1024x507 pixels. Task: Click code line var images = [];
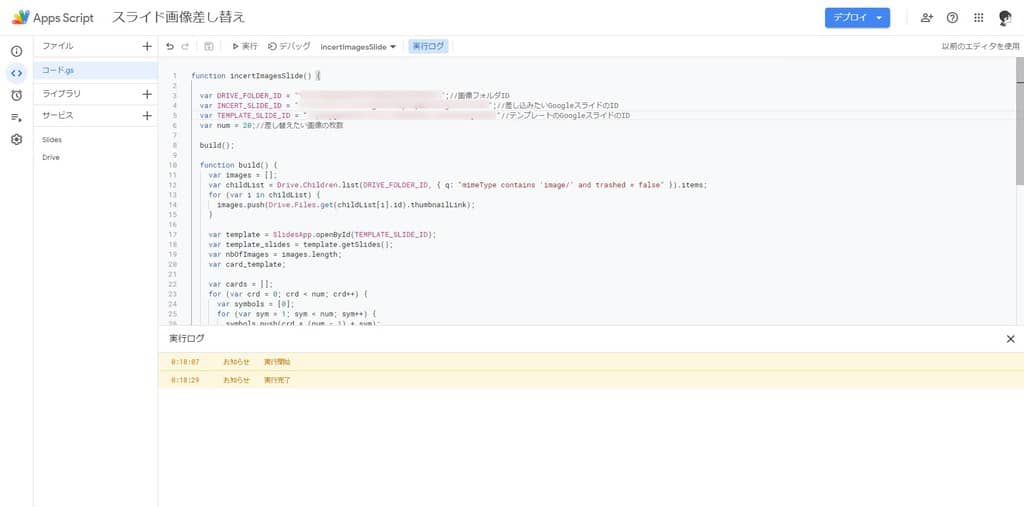click(x=243, y=175)
